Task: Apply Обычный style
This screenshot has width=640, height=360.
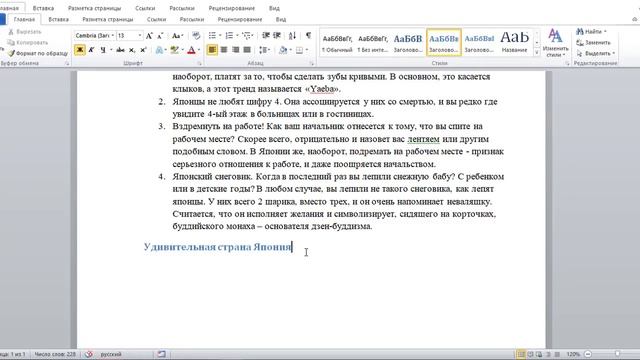Action: (337, 42)
